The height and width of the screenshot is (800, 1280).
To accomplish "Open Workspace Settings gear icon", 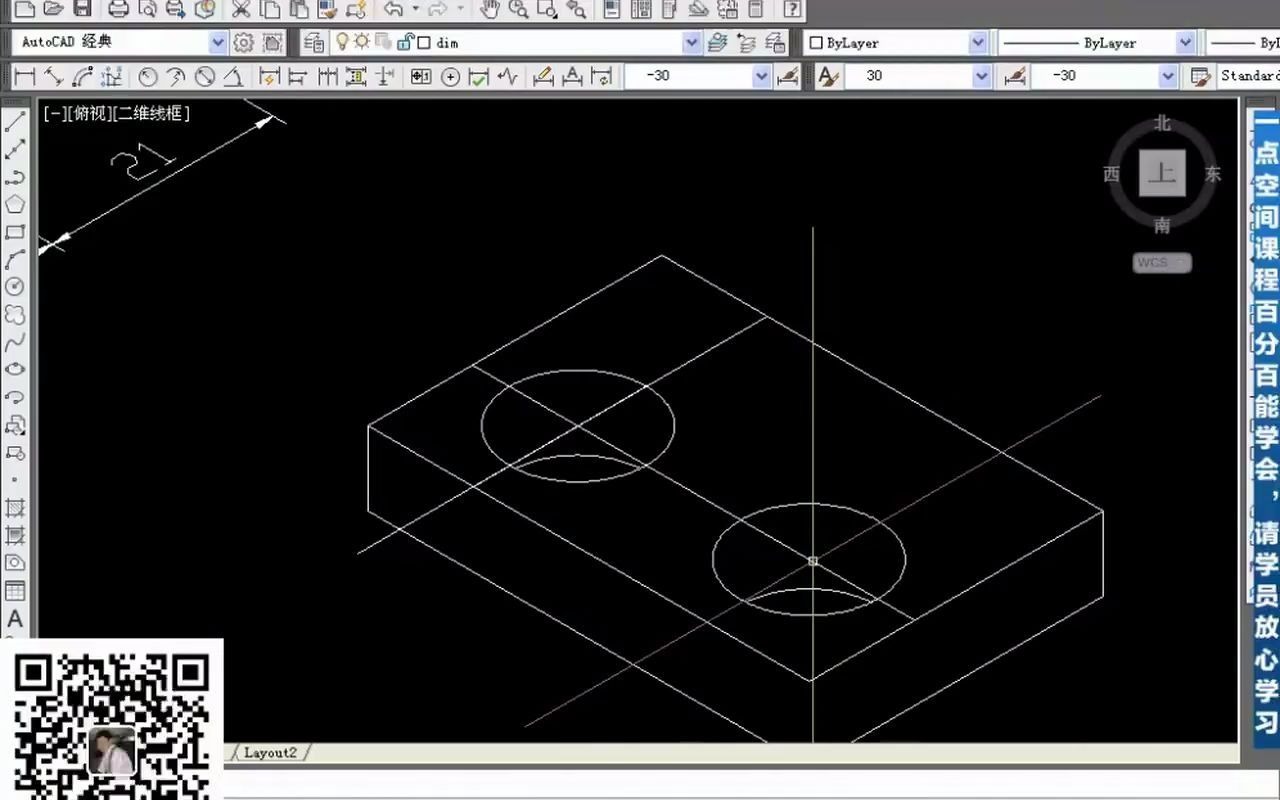I will (244, 43).
